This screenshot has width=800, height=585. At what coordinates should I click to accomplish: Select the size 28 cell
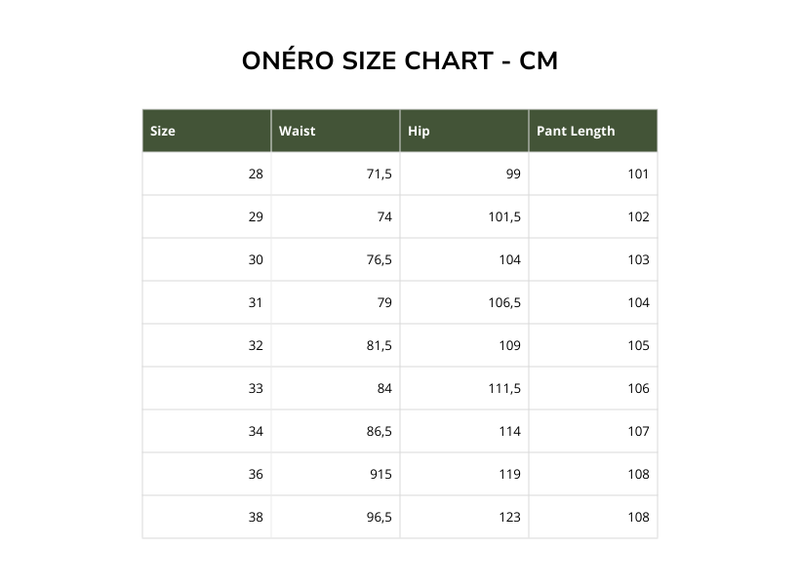256,174
